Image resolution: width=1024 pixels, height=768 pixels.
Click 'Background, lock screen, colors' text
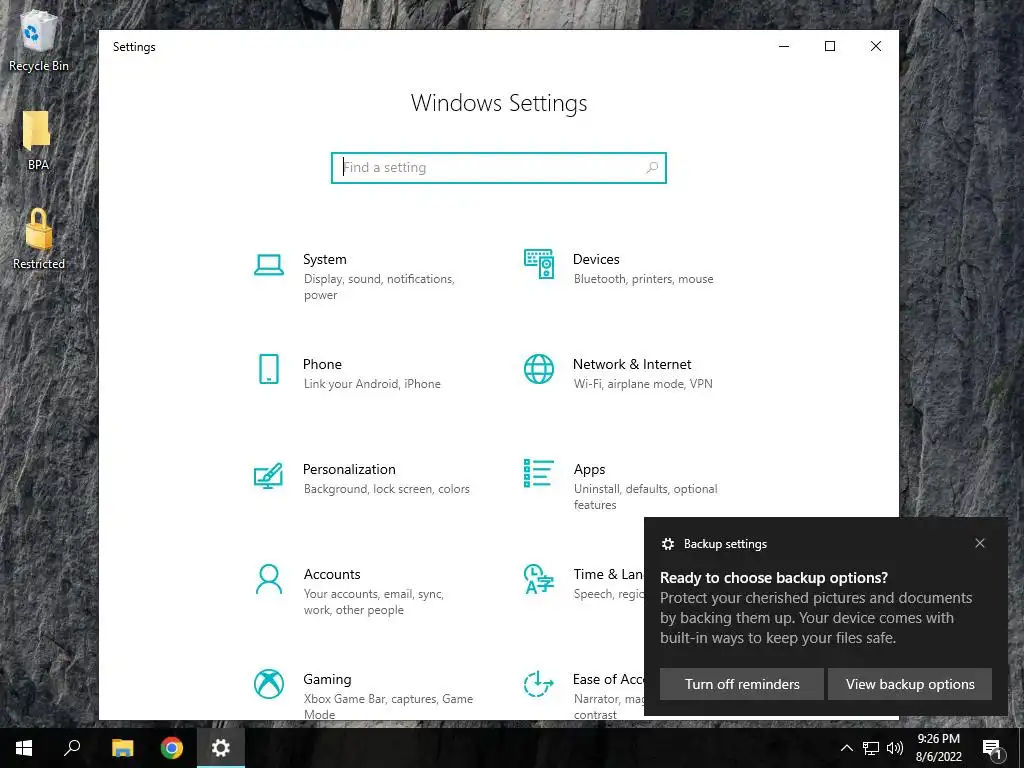(387, 489)
